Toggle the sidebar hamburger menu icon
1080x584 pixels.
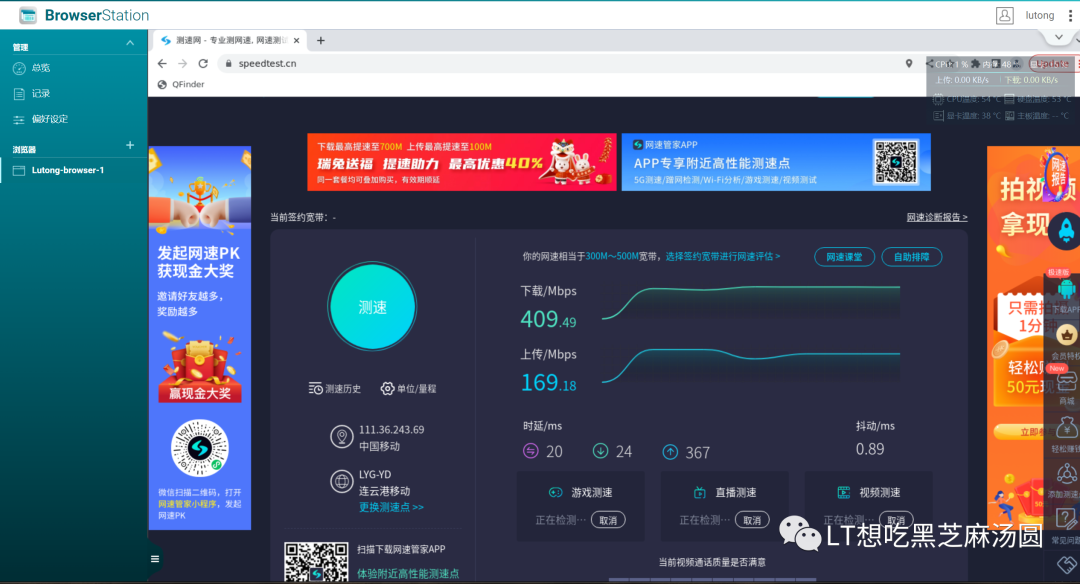click(x=155, y=559)
